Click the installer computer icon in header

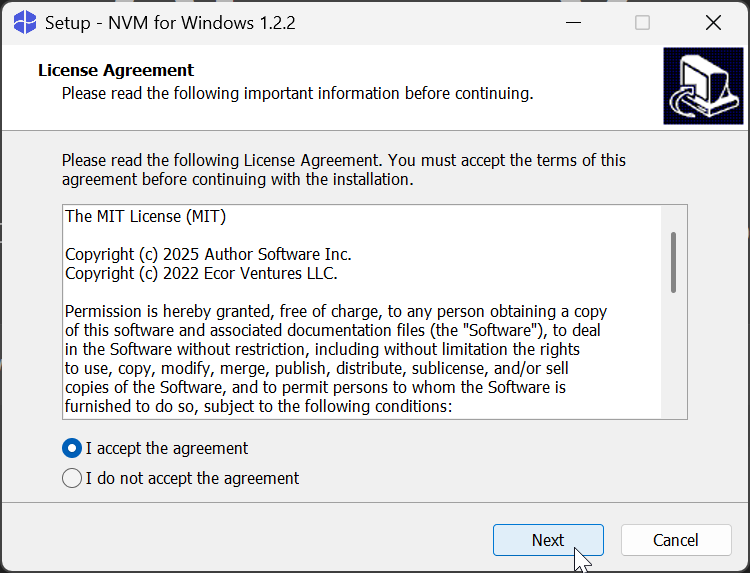pyautogui.click(x=703, y=87)
